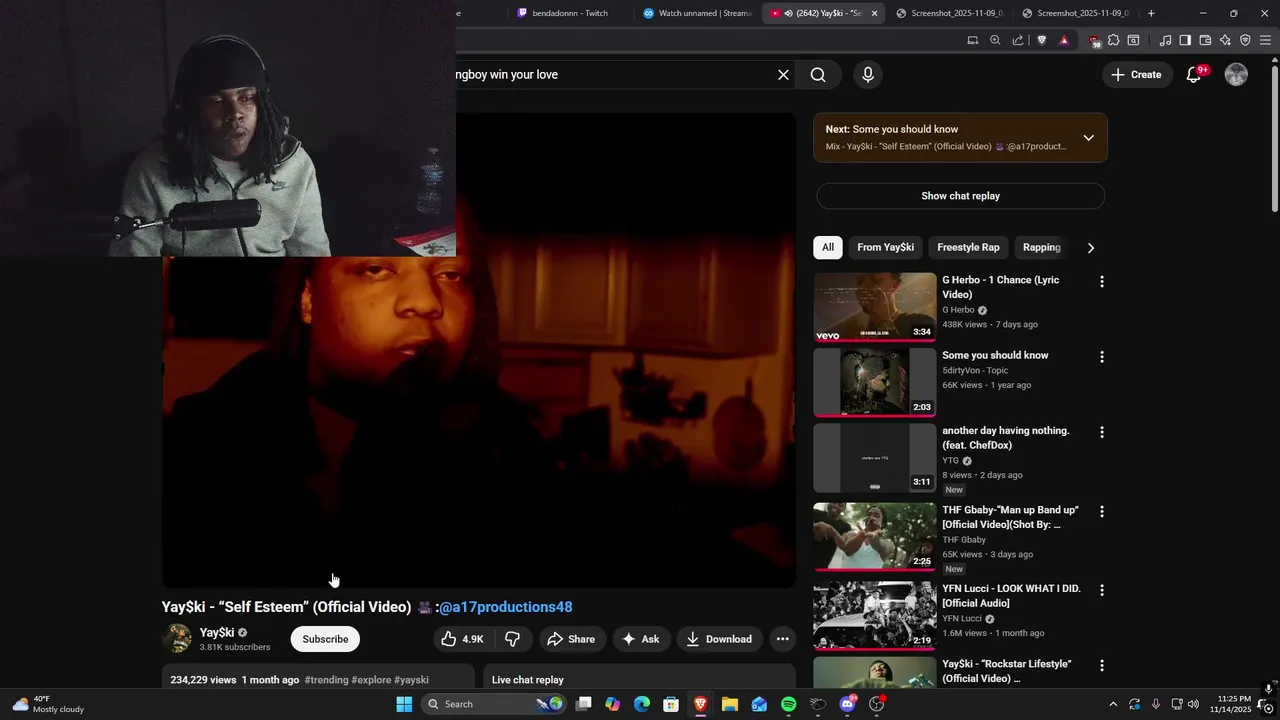Show chat replay
The image size is (1280, 720).
[x=960, y=196]
